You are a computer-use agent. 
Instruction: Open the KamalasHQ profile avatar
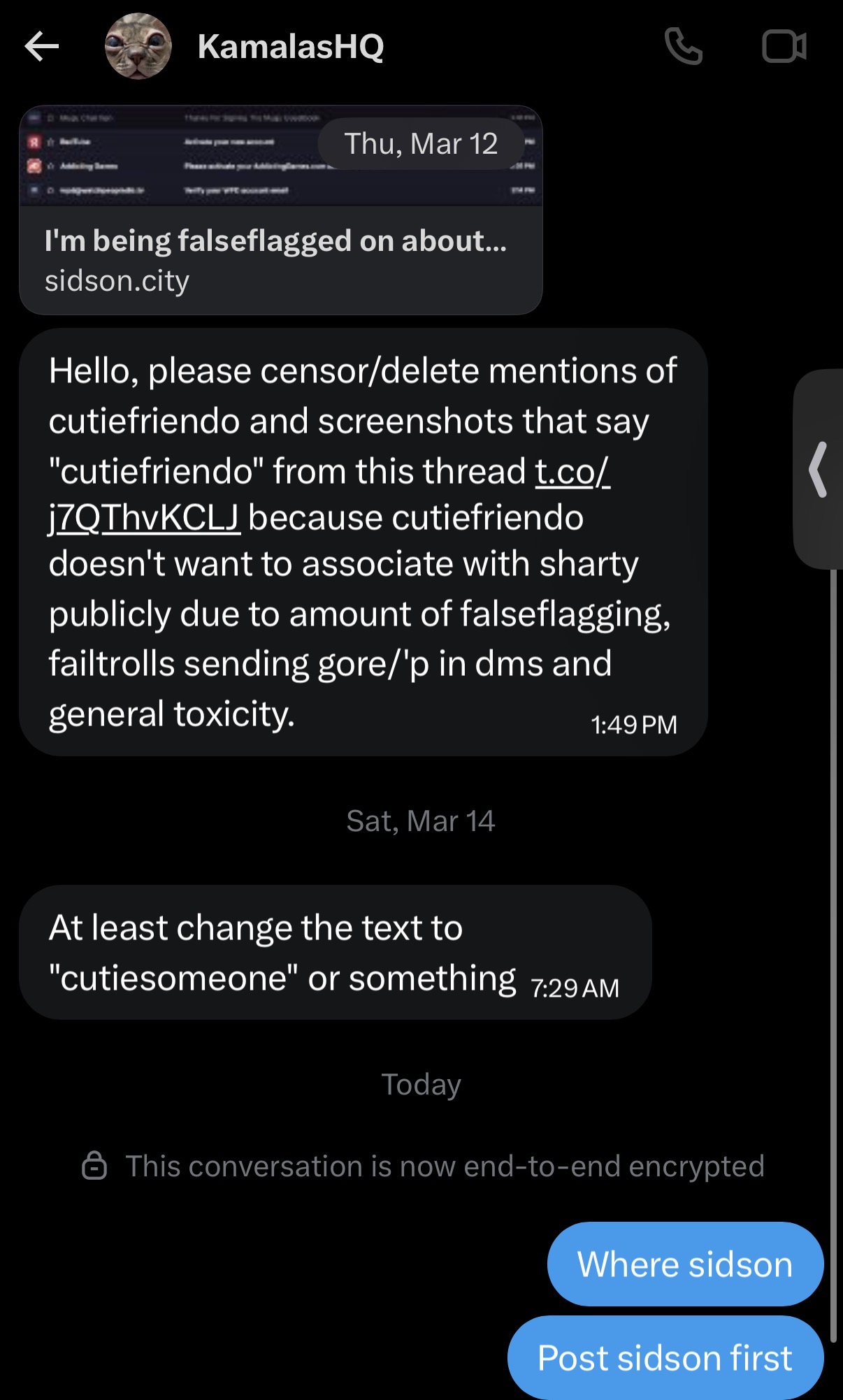tap(138, 46)
